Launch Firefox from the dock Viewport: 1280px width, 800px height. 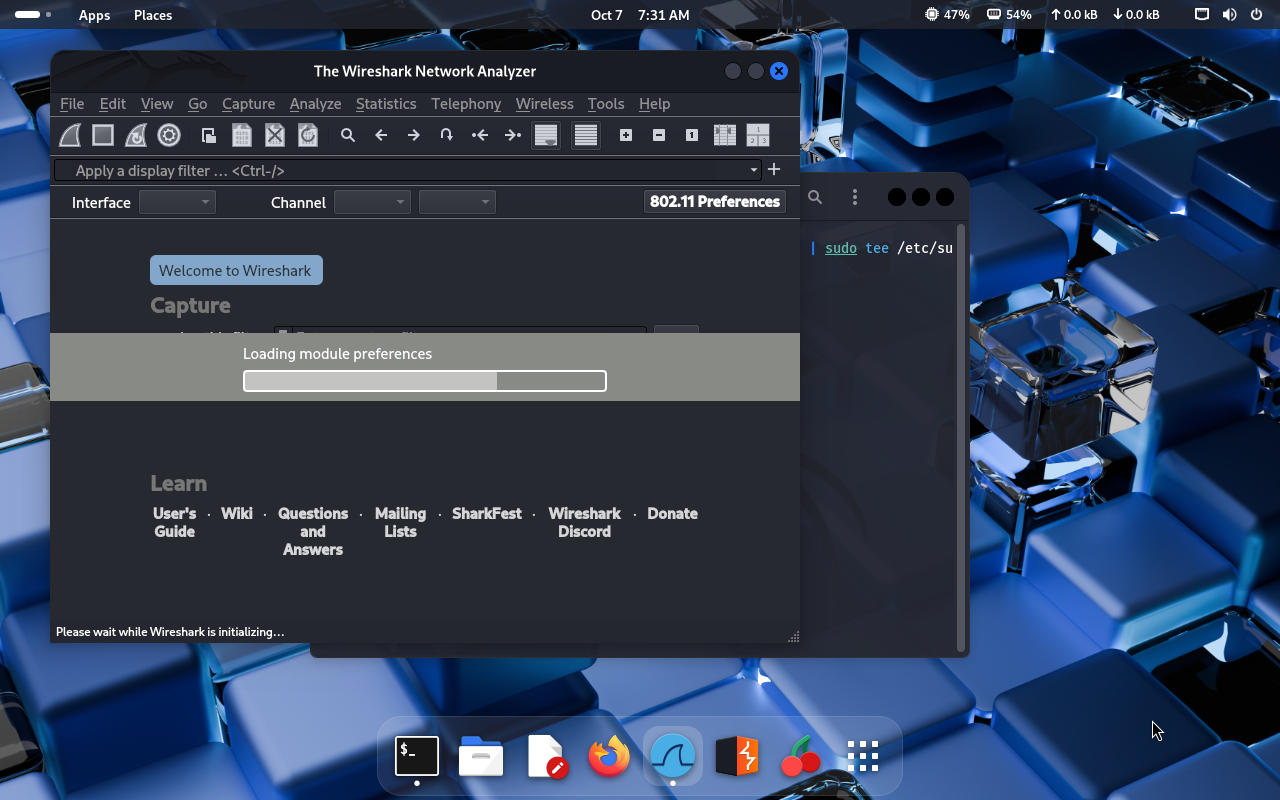click(x=609, y=756)
